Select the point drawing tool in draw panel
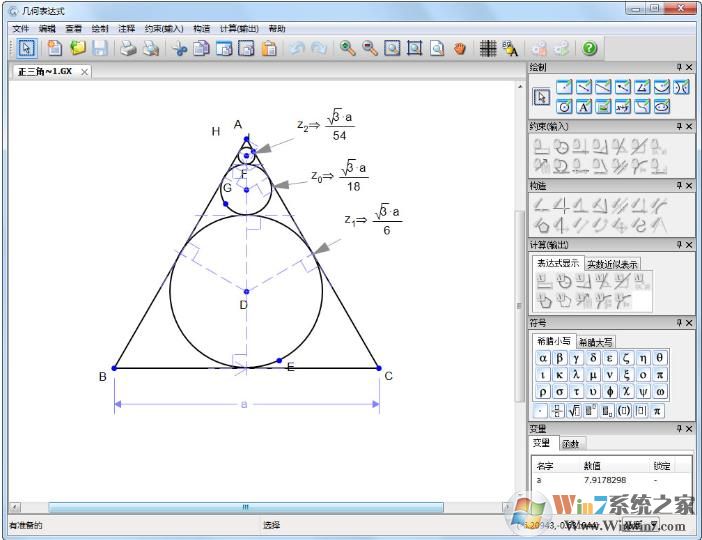The width and height of the screenshot is (702, 540). tap(564, 87)
